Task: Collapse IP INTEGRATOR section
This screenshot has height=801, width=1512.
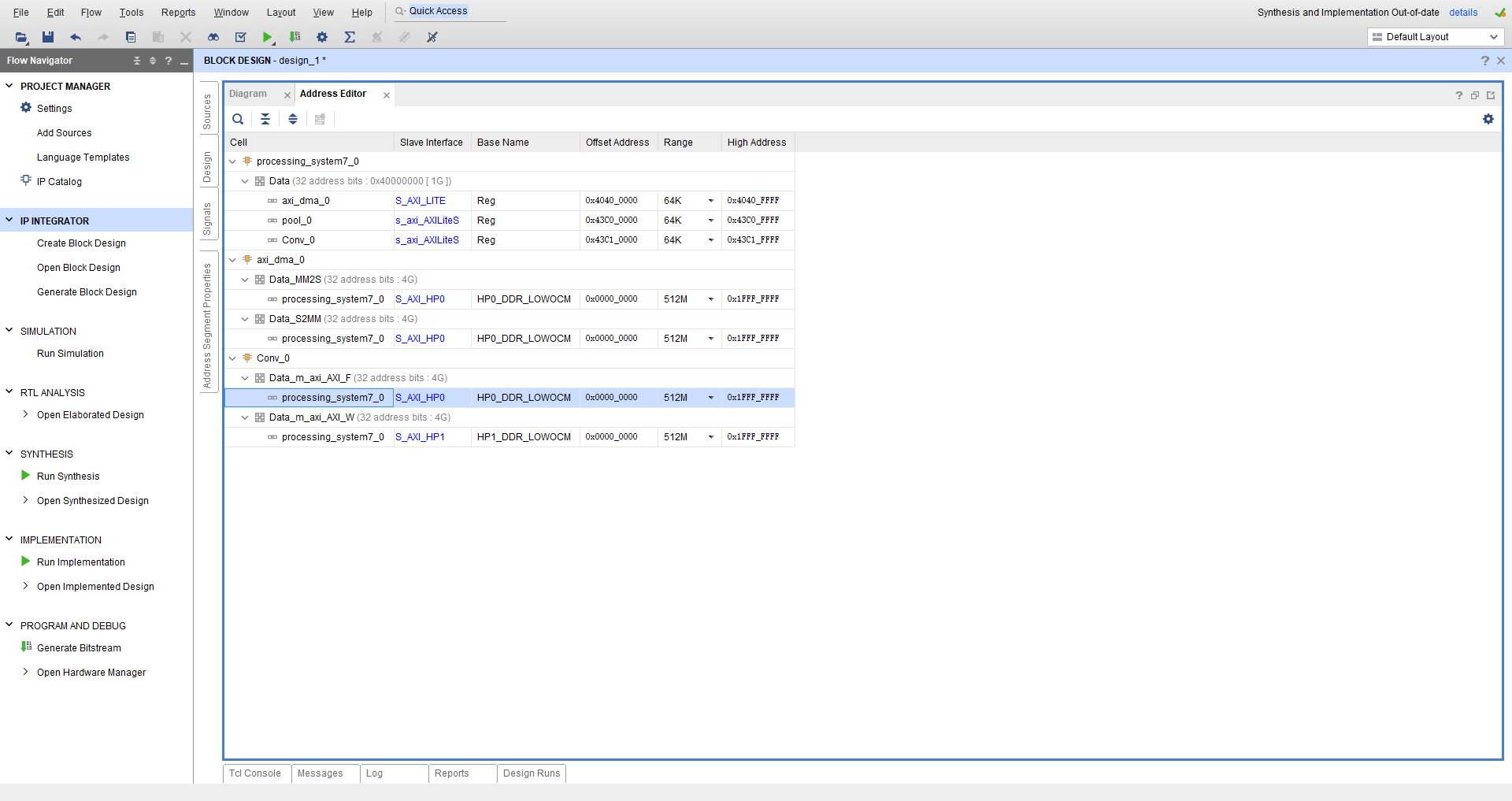Action: (x=9, y=221)
